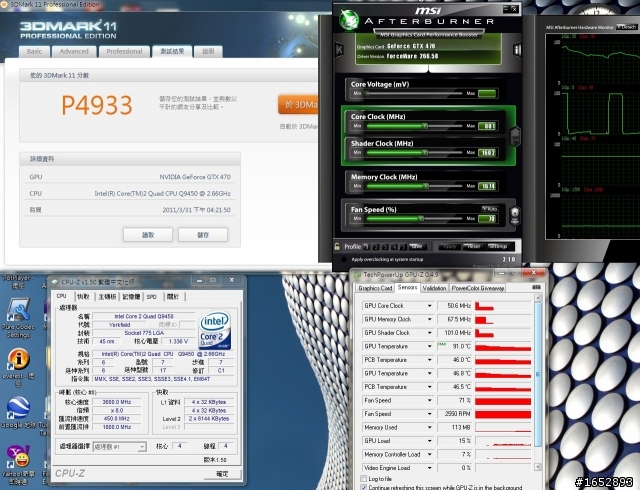Expand the GPU Memory Clock sensor dropdown
The width and height of the screenshot is (640, 490).
coord(429,319)
